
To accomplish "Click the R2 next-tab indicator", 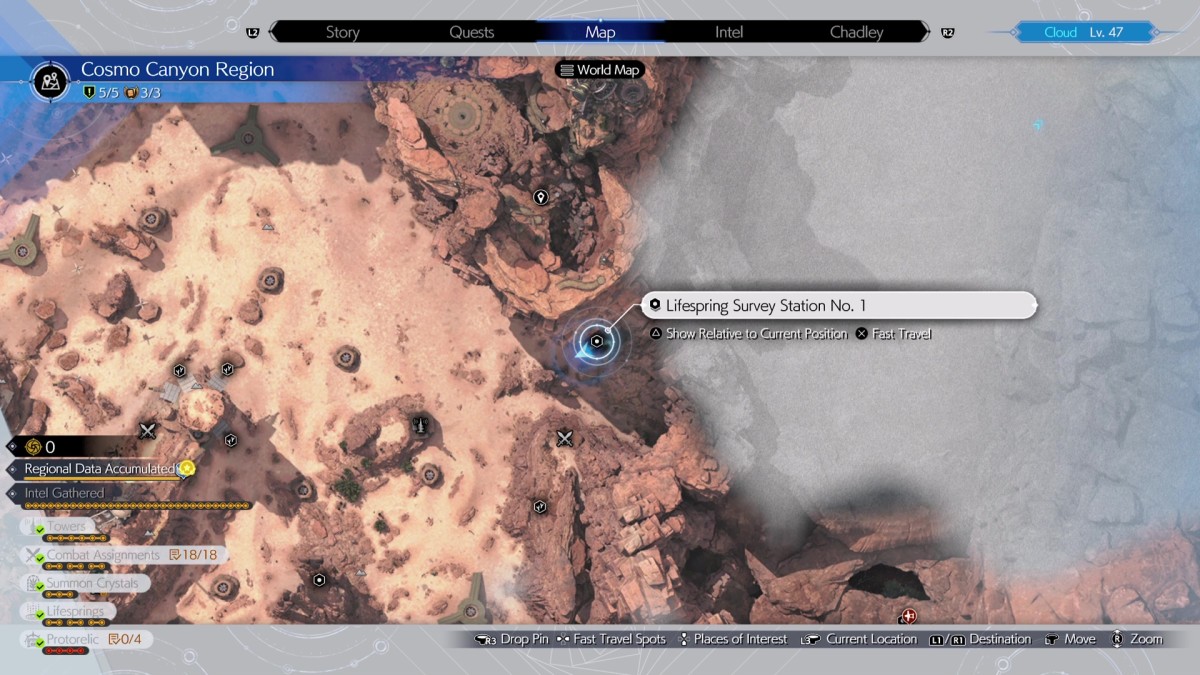I will pos(947,33).
